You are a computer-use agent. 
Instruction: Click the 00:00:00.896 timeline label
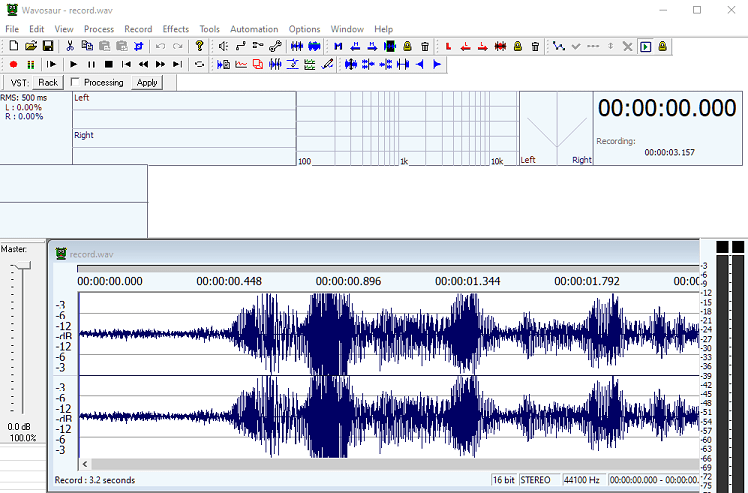click(x=348, y=281)
